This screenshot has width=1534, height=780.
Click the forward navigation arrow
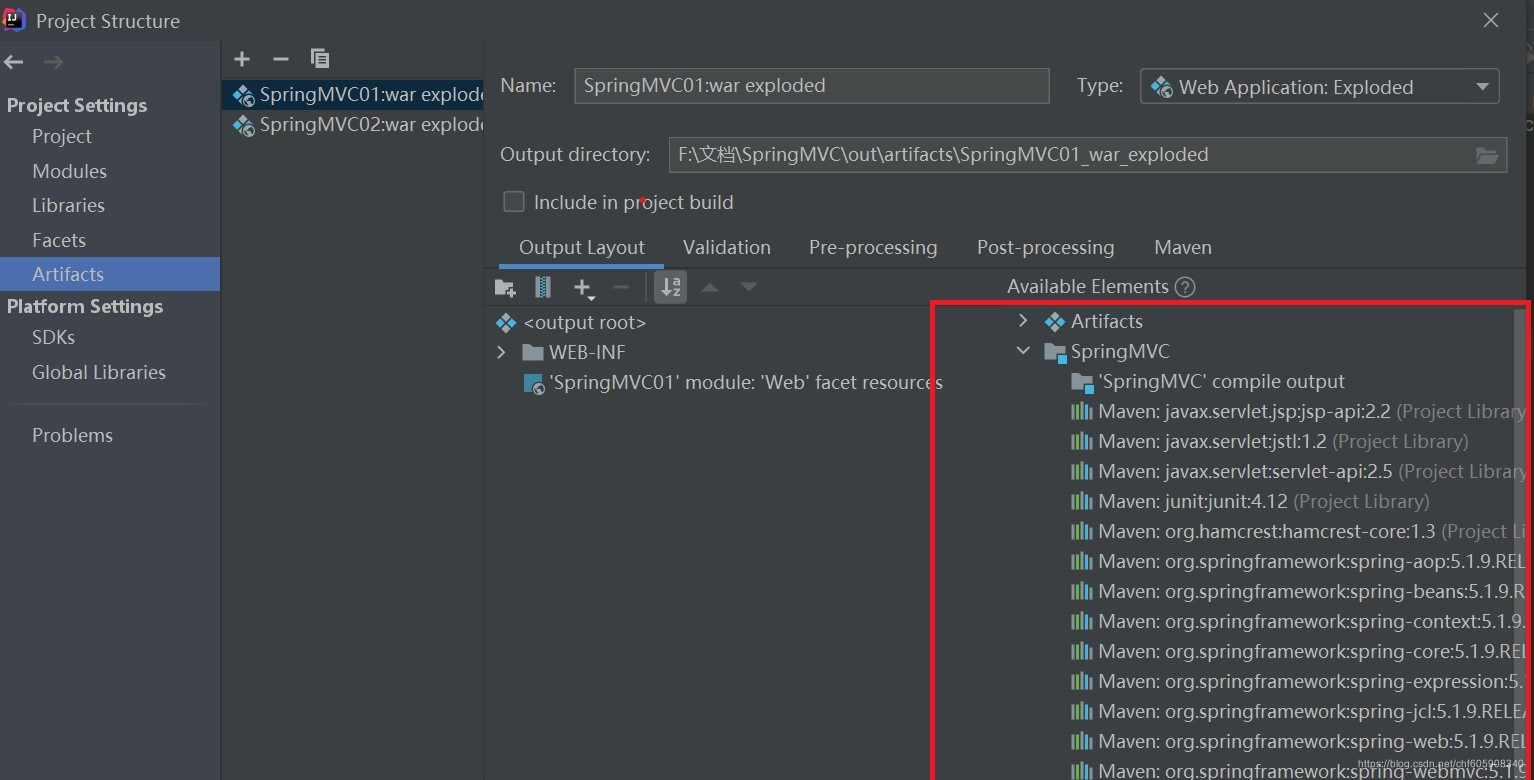(x=53, y=62)
